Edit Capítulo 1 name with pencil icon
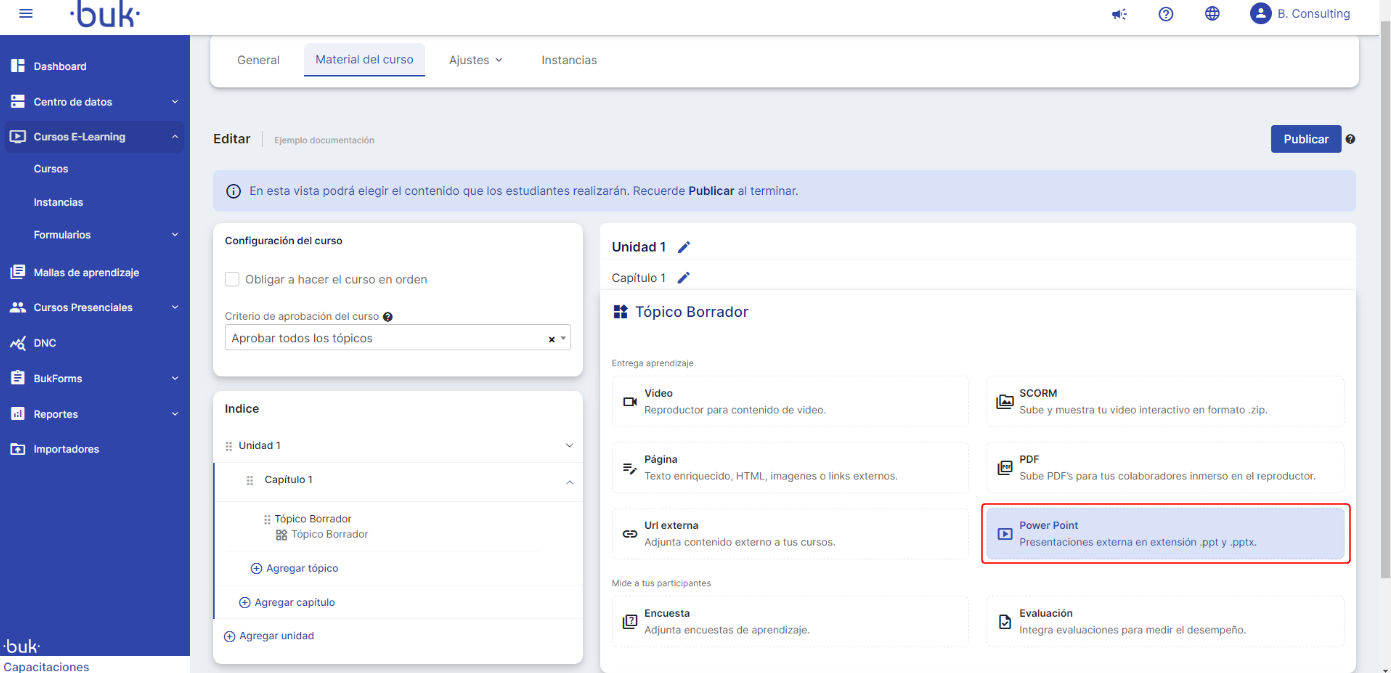Screen dimensions: 1391x673 pyautogui.click(x=684, y=278)
